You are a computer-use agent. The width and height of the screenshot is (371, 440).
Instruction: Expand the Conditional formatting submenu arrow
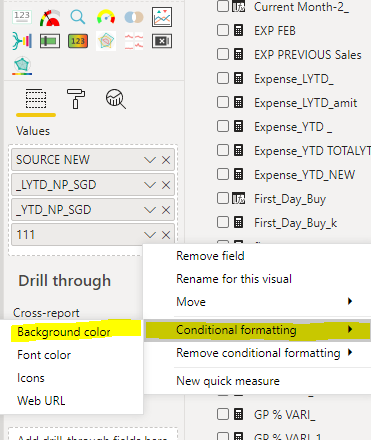350,329
